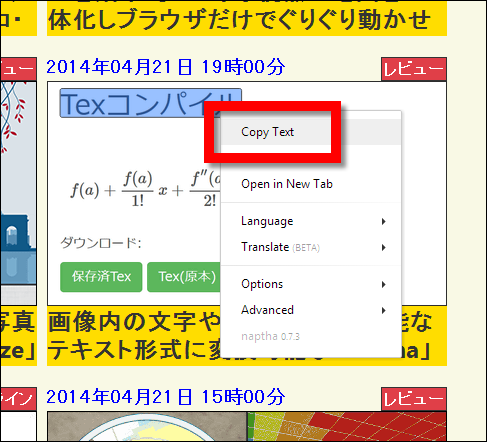Viewport: 487px width, 442px height.
Task: Click the Advanced submenu arrow
Action: click(384, 310)
